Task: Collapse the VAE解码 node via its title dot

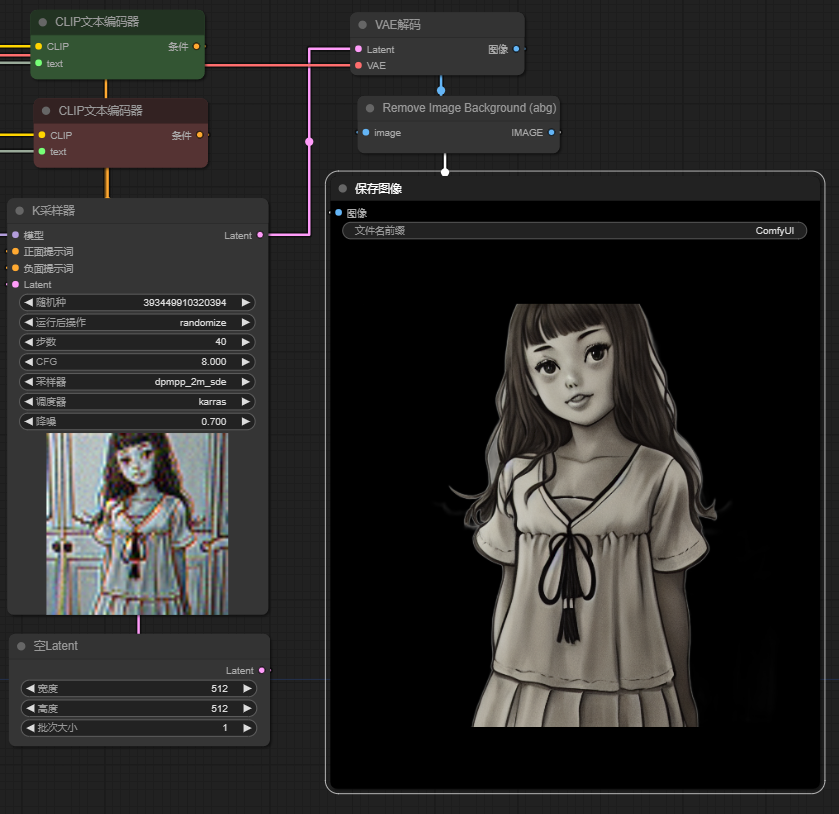Action: pyautogui.click(x=363, y=25)
